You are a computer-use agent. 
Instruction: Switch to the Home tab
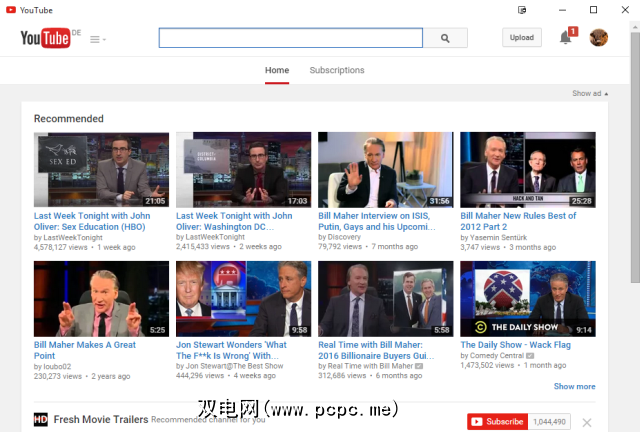coord(277,70)
